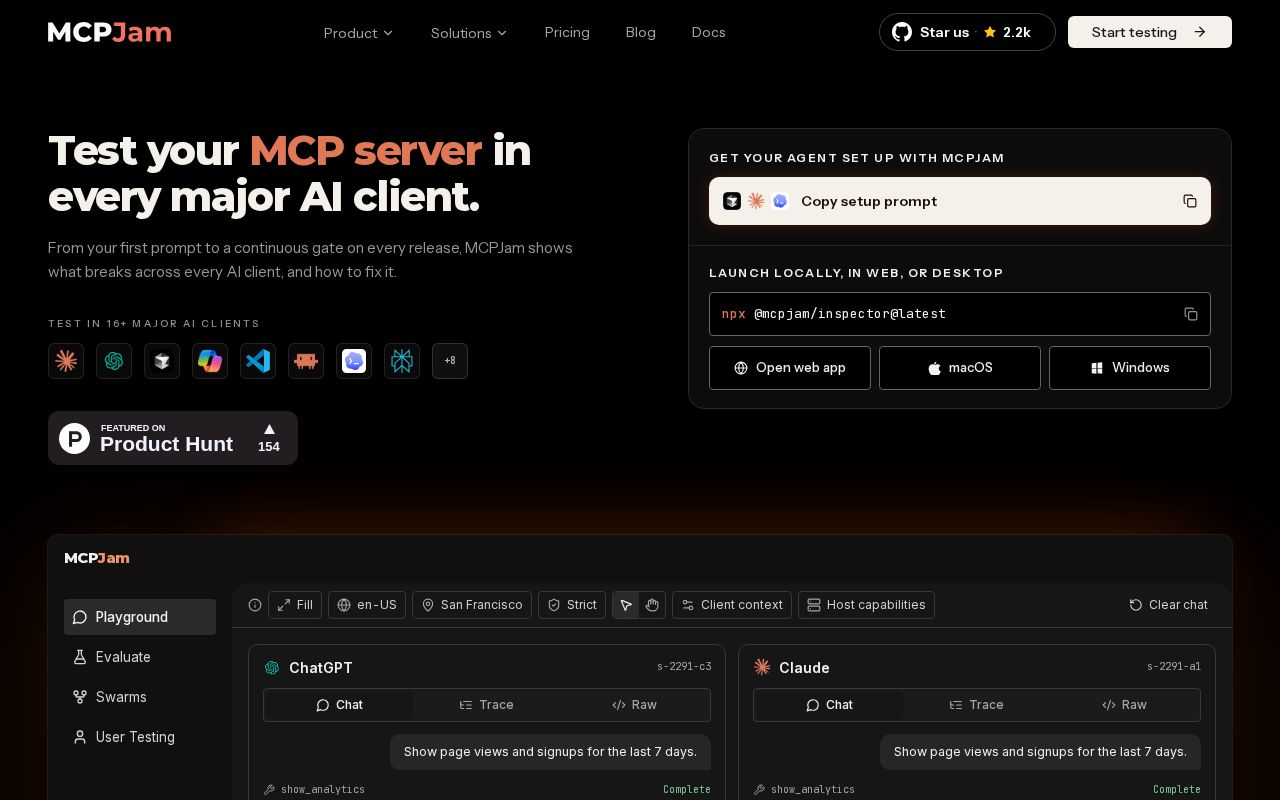Select the pointer cursor tool
This screenshot has height=800, width=1280.
(x=626, y=605)
